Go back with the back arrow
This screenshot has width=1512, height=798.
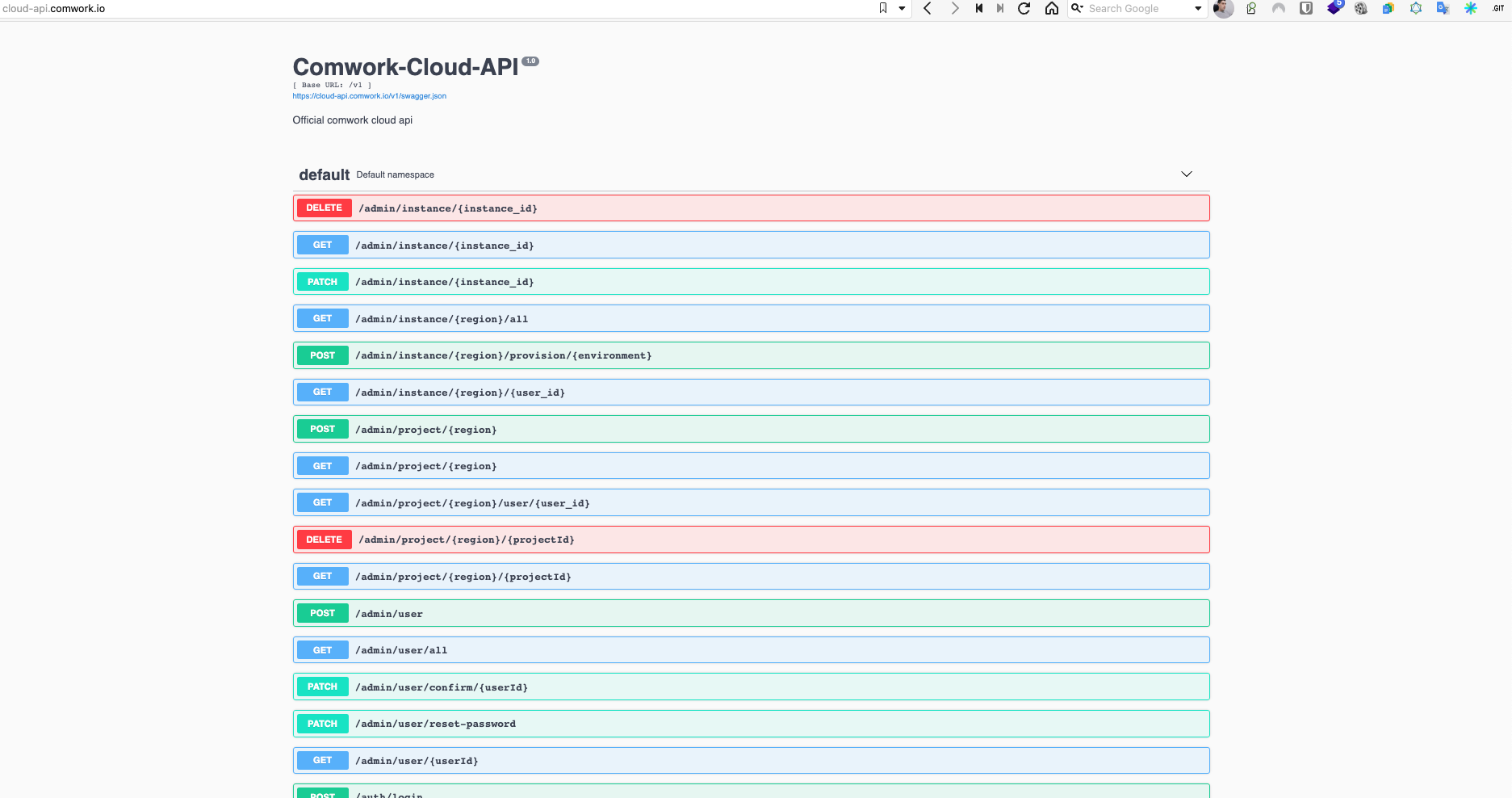tap(928, 8)
